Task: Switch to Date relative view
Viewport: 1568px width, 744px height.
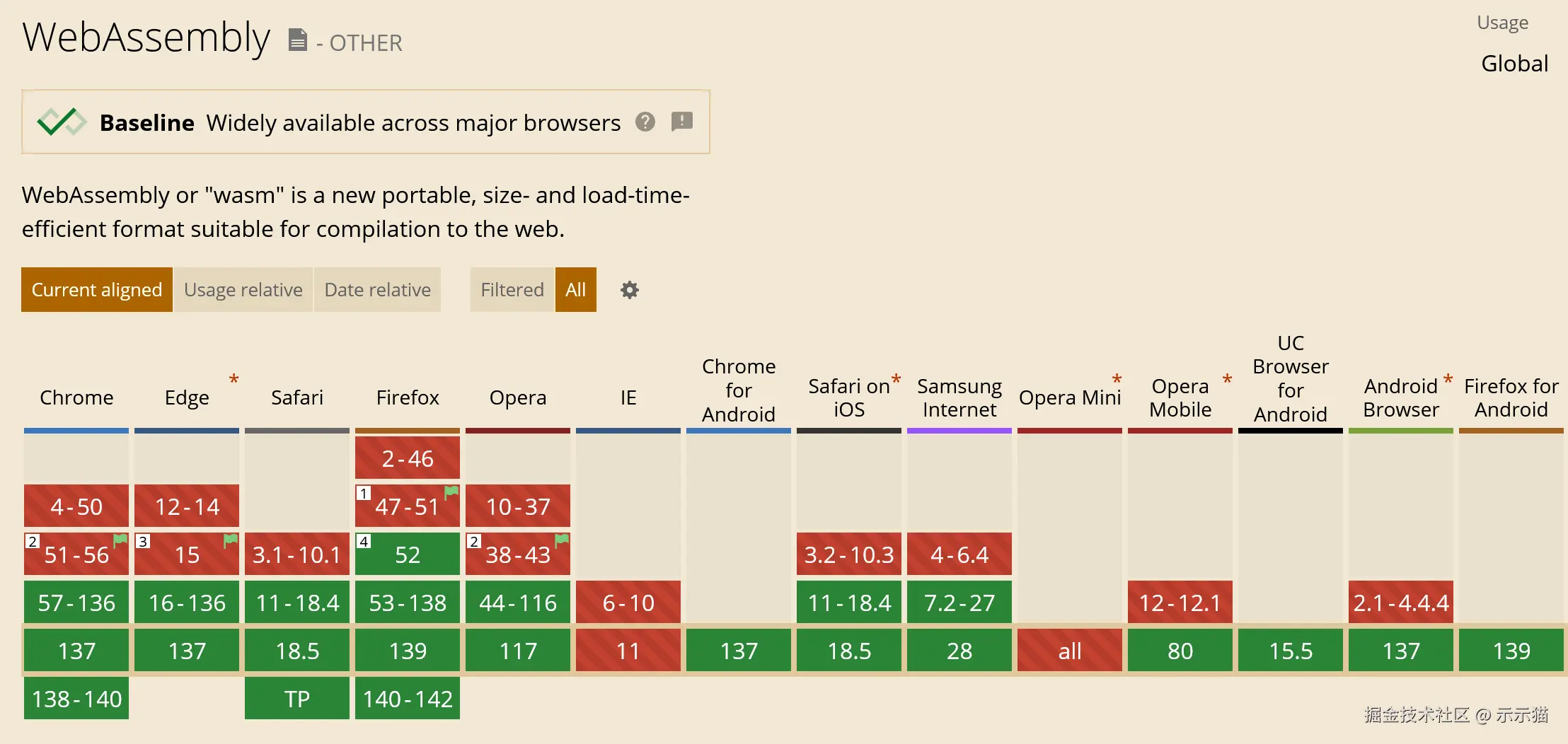Action: pyautogui.click(x=377, y=290)
